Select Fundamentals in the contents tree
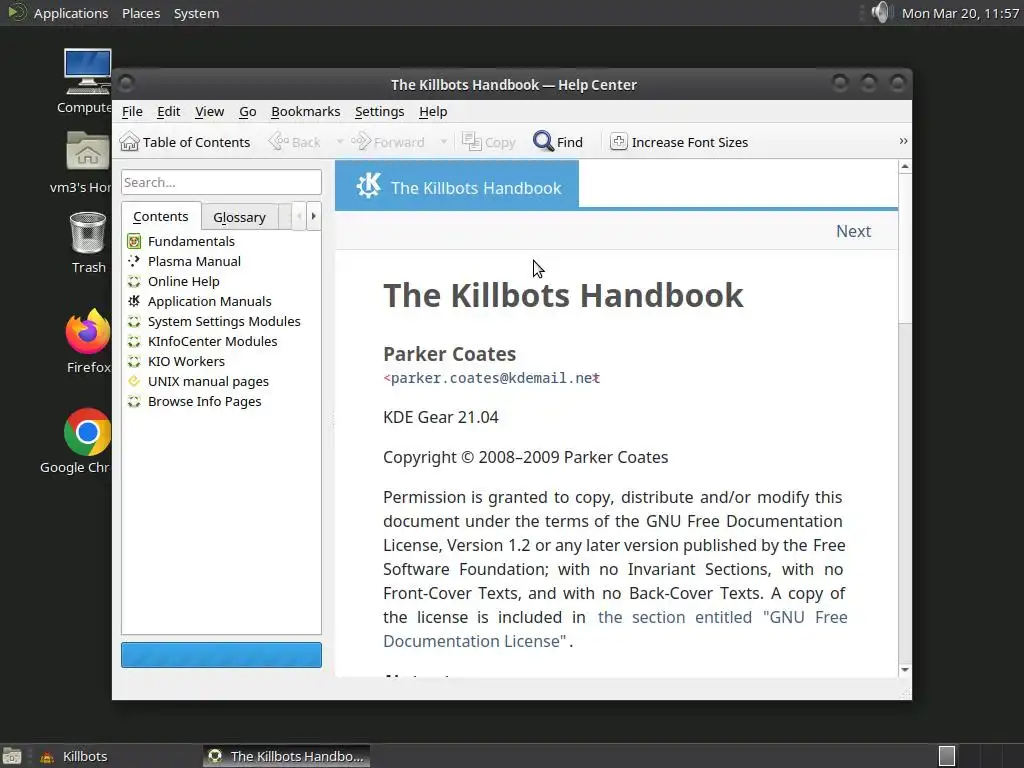Screen dimensions: 1024x768 coord(191,242)
